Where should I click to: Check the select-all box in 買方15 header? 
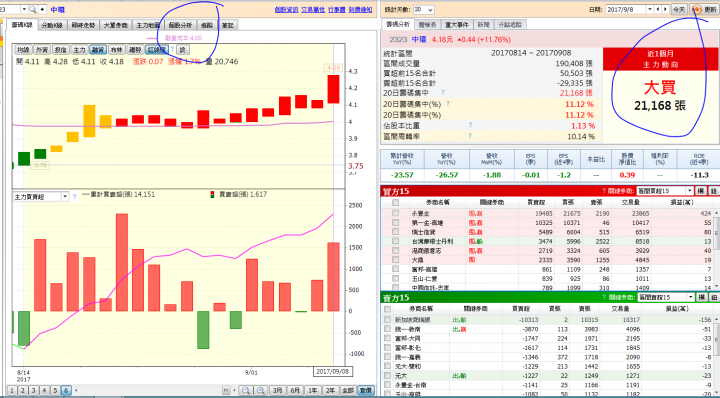395,202
